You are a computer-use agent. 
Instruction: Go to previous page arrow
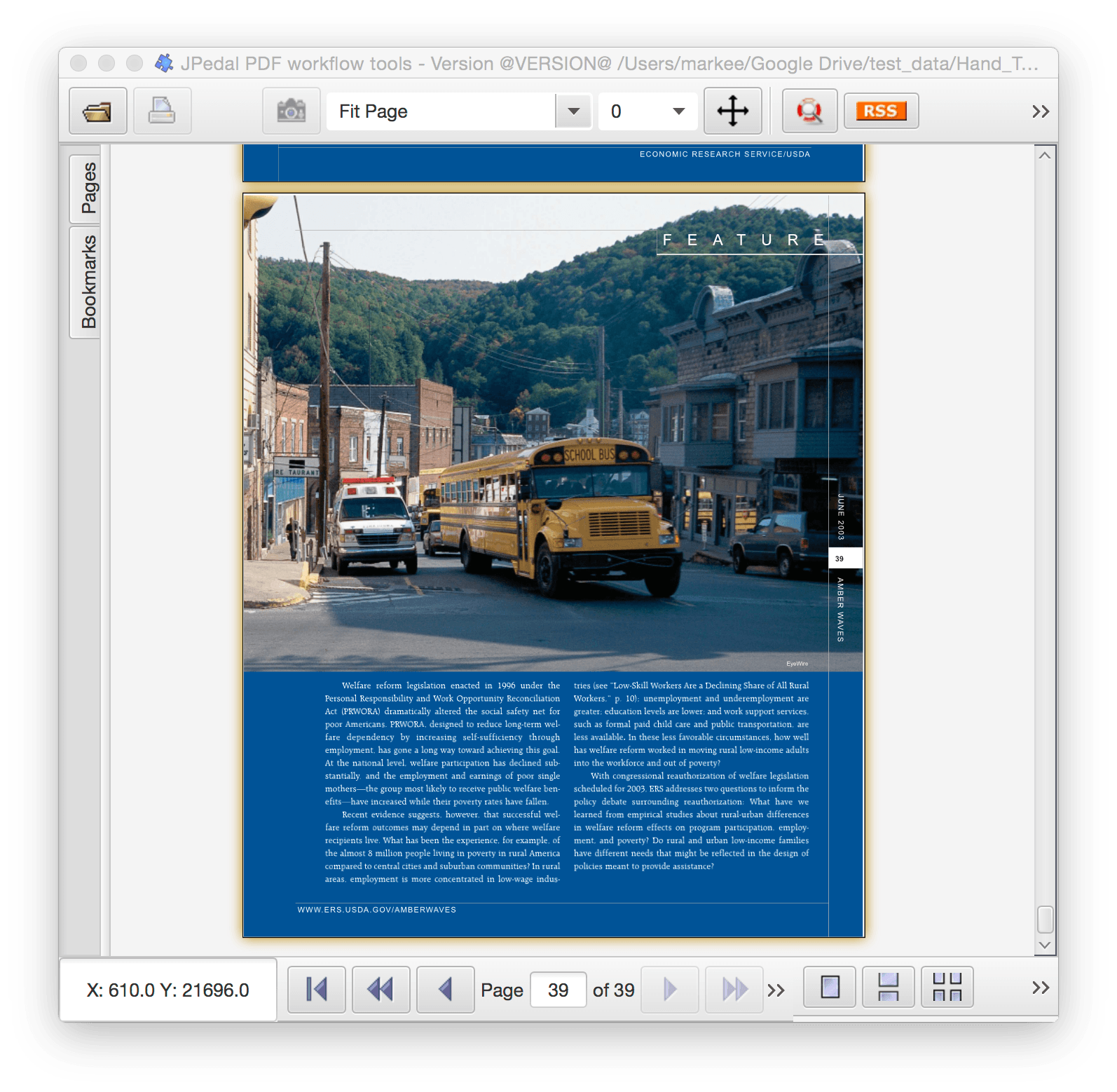(445, 990)
